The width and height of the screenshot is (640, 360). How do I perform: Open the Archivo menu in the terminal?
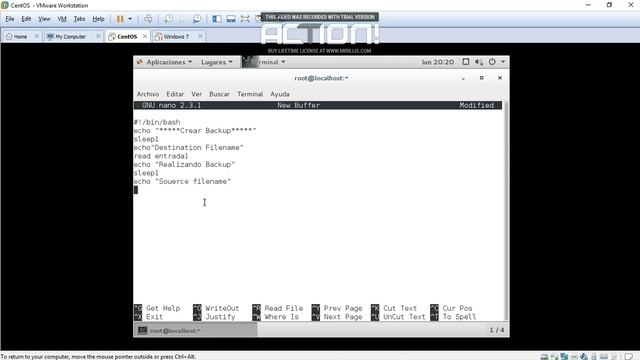148,94
